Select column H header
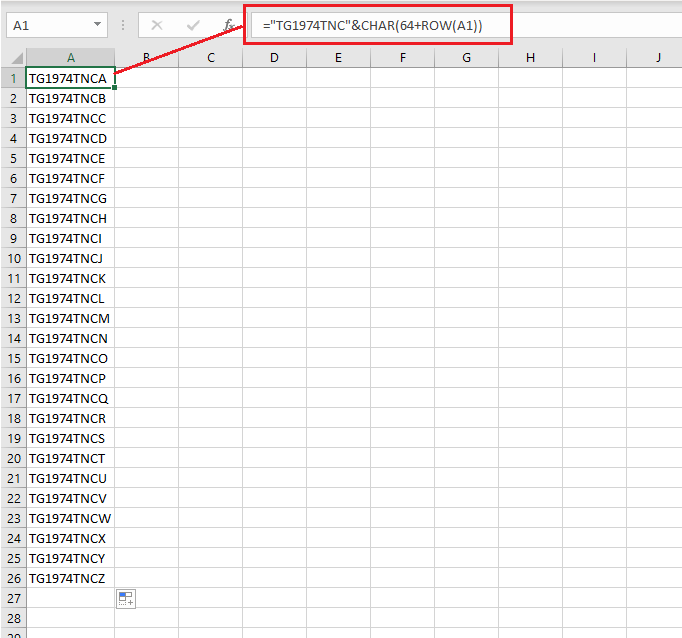The height and width of the screenshot is (638, 682). 530,57
